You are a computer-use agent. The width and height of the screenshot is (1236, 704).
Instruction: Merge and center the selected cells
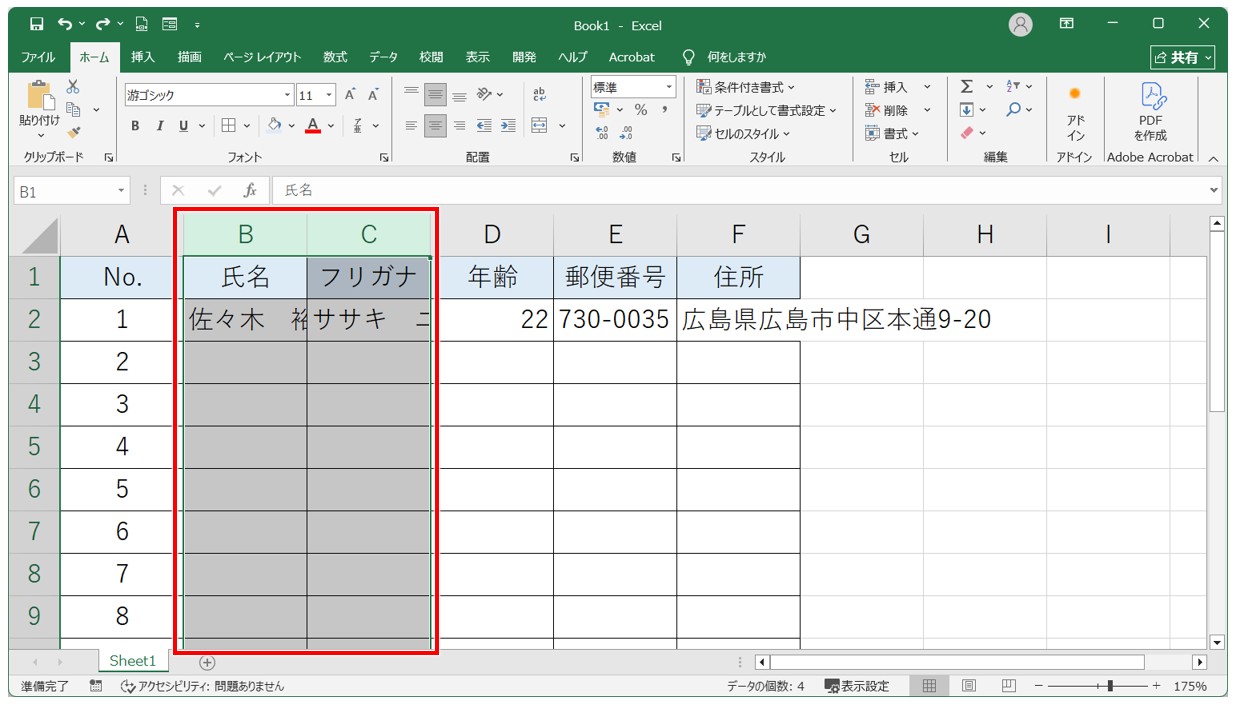click(540, 126)
